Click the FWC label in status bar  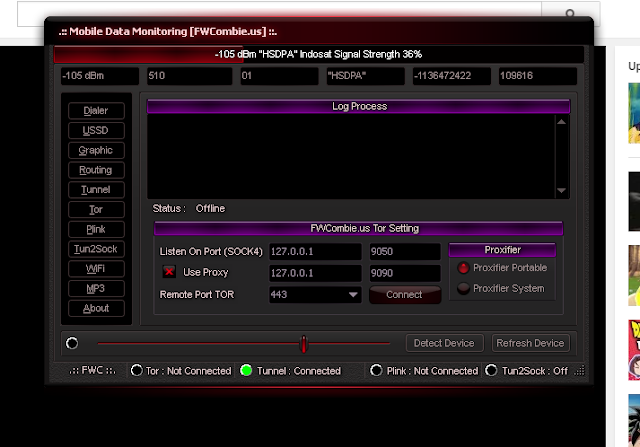click(x=93, y=371)
